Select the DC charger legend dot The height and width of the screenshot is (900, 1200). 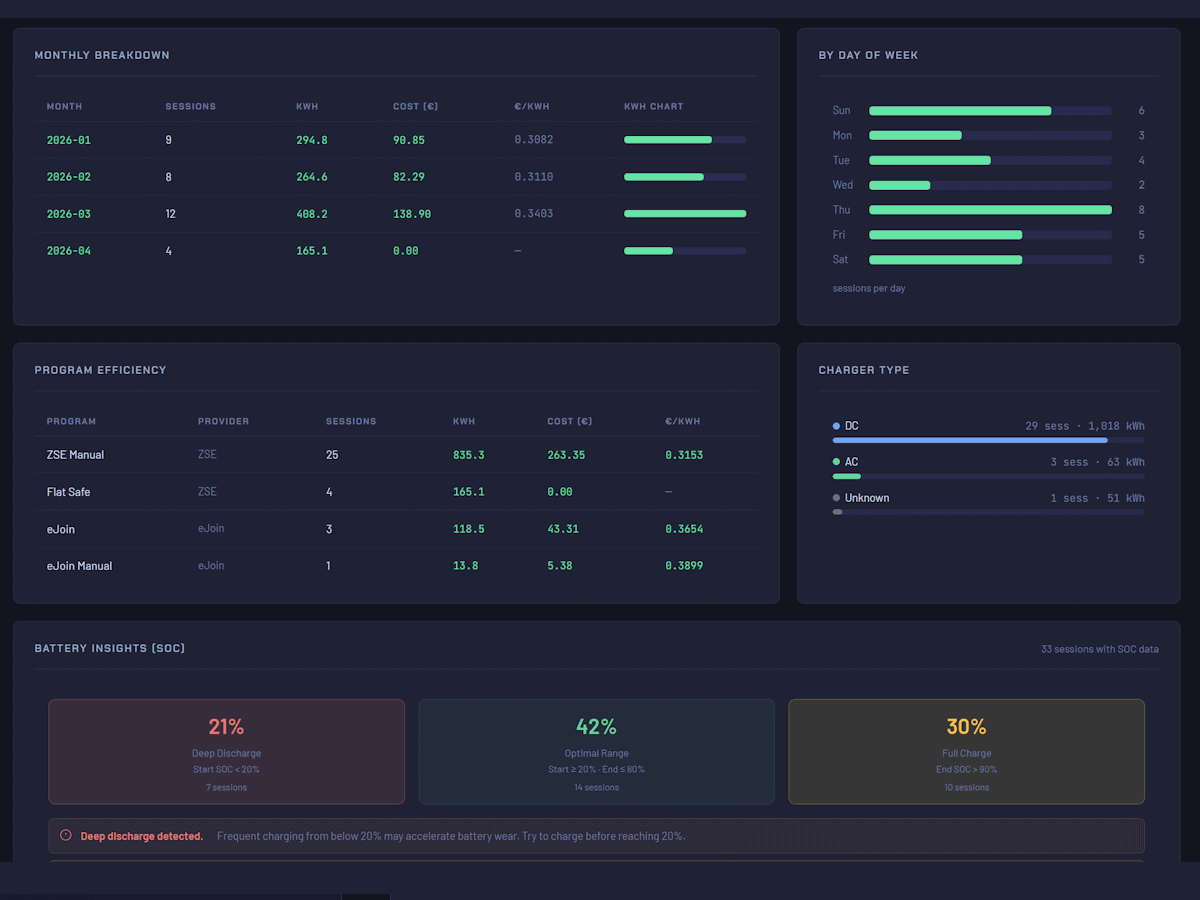(x=837, y=425)
